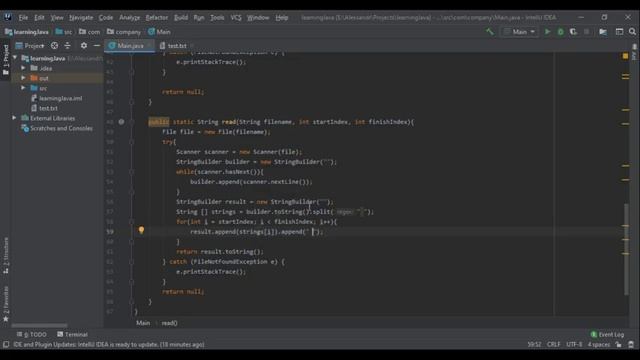Click the yellow intention lightbulb
The image size is (640, 360).
pos(141,231)
